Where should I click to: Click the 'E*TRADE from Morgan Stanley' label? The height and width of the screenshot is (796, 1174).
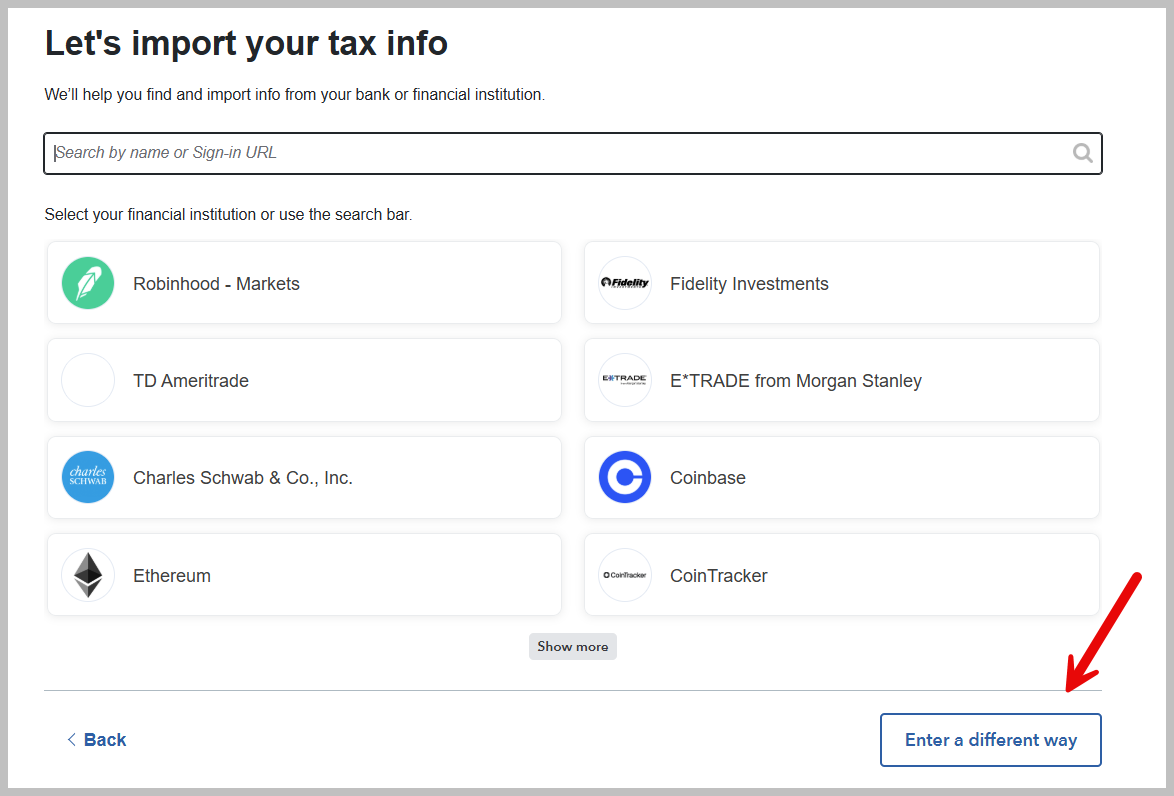(x=796, y=380)
